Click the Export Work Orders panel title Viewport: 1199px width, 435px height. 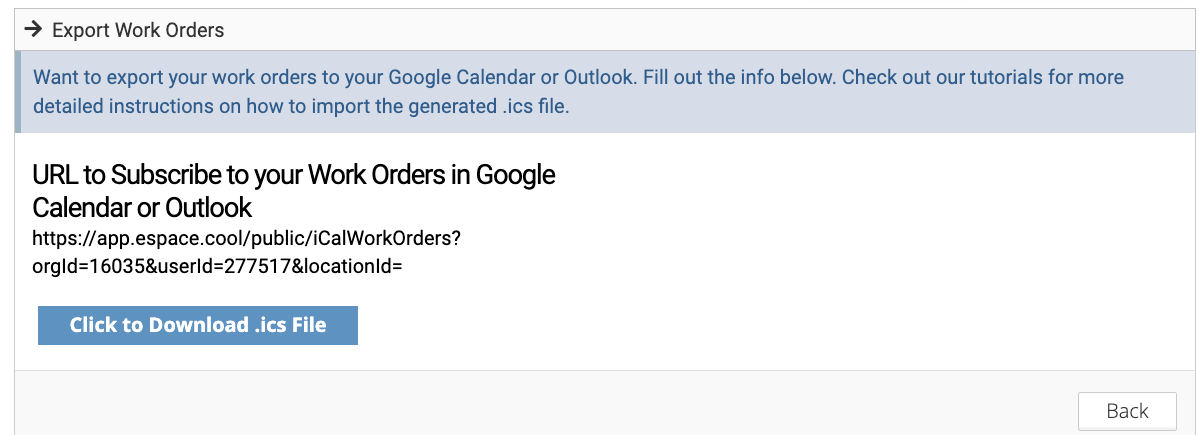tap(138, 30)
